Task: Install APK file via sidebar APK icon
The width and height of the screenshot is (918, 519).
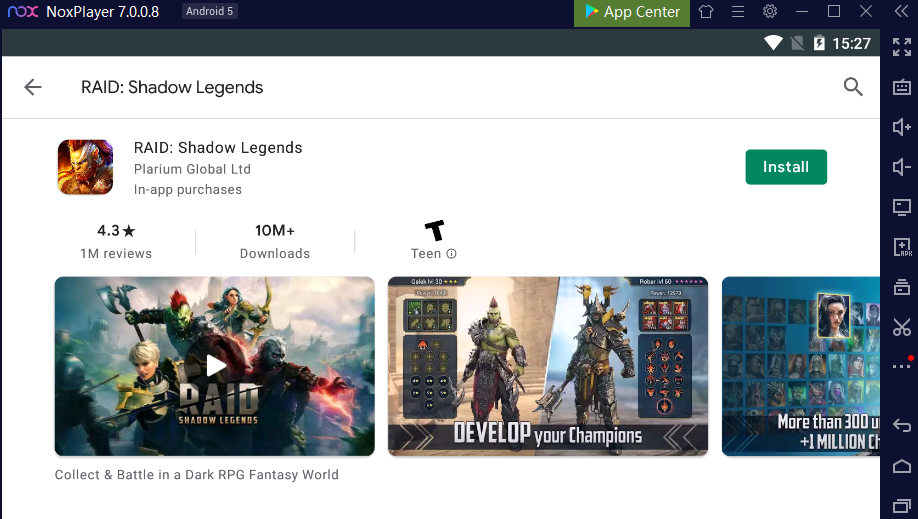Action: click(x=902, y=247)
